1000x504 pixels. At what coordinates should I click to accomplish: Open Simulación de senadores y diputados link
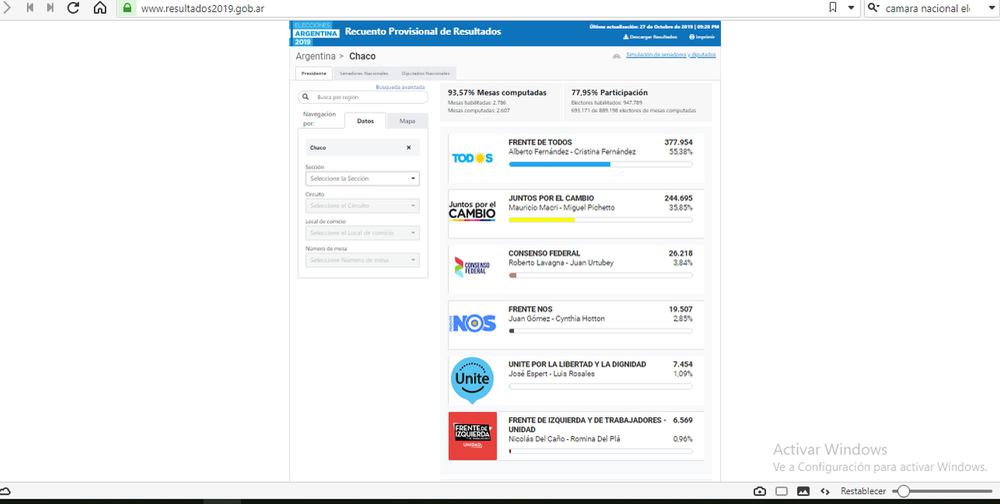tap(676, 55)
